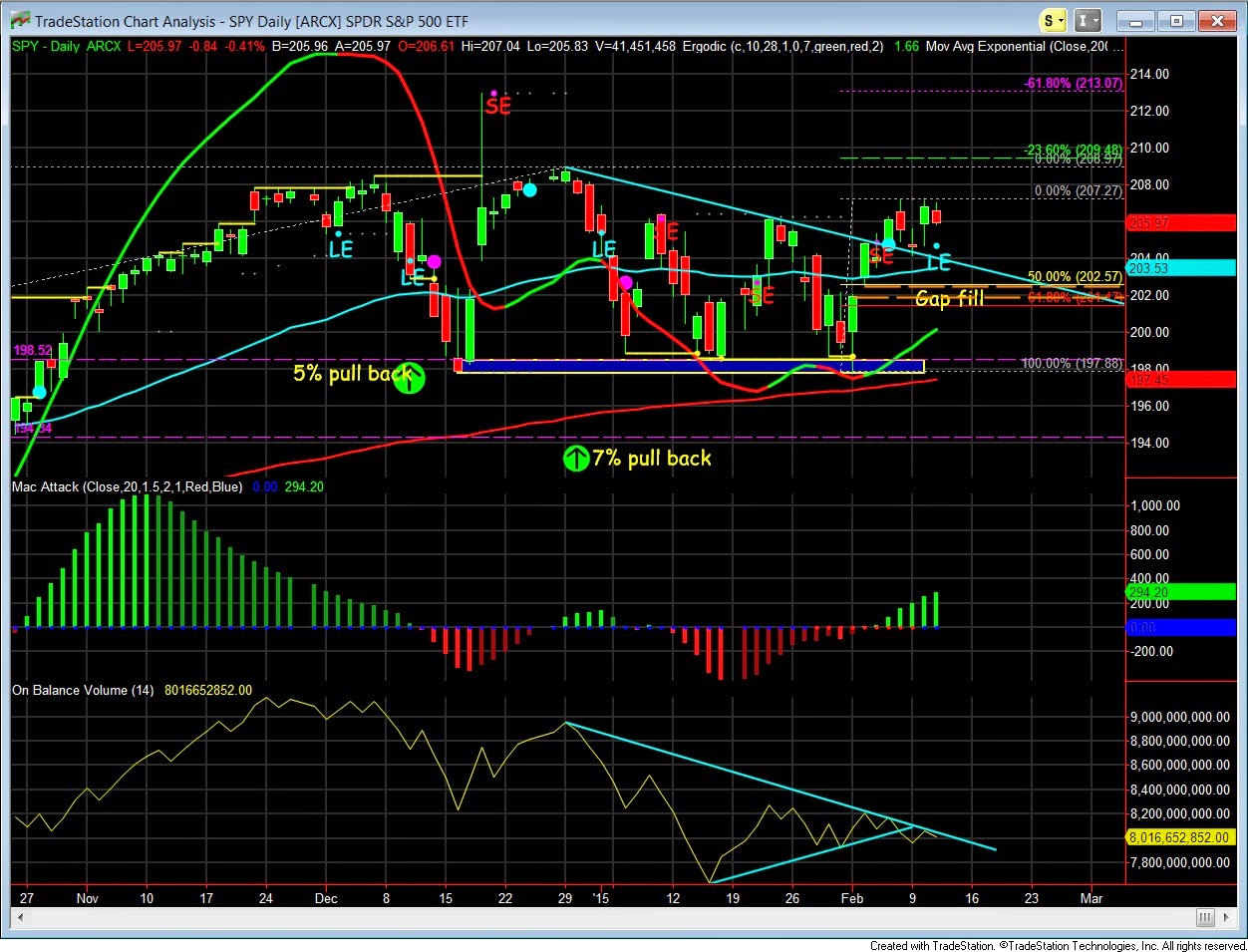Click the Mov Avg Exponential status label
1248x952 pixels.
pos(1025,46)
